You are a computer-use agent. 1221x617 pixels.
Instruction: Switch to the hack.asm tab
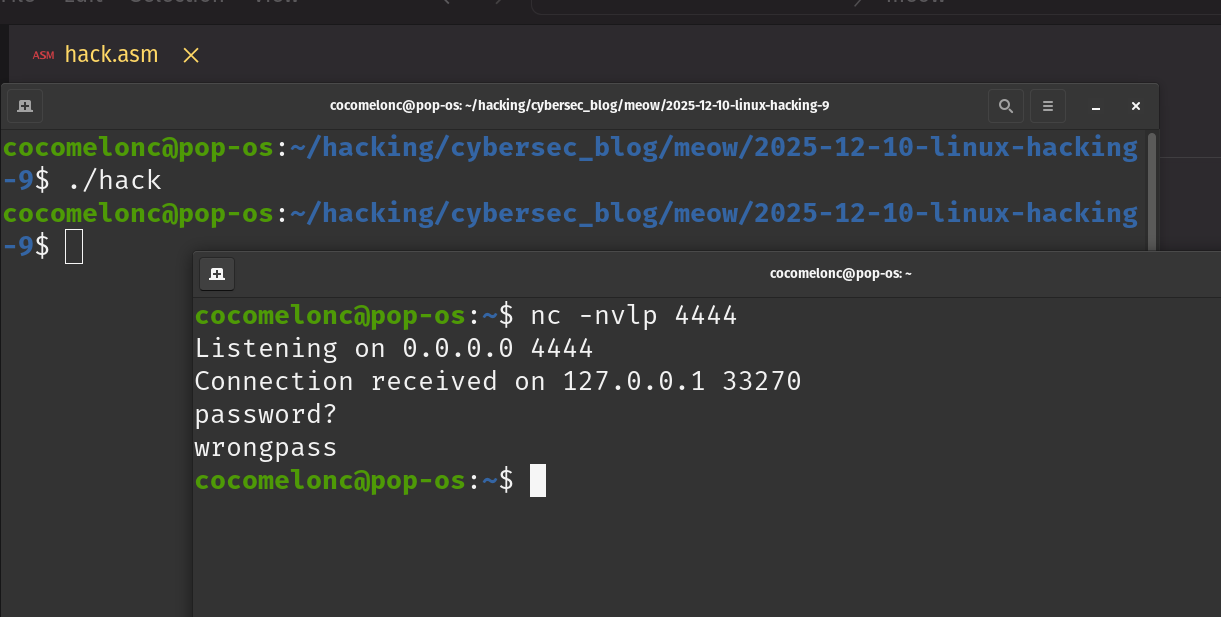tap(110, 55)
